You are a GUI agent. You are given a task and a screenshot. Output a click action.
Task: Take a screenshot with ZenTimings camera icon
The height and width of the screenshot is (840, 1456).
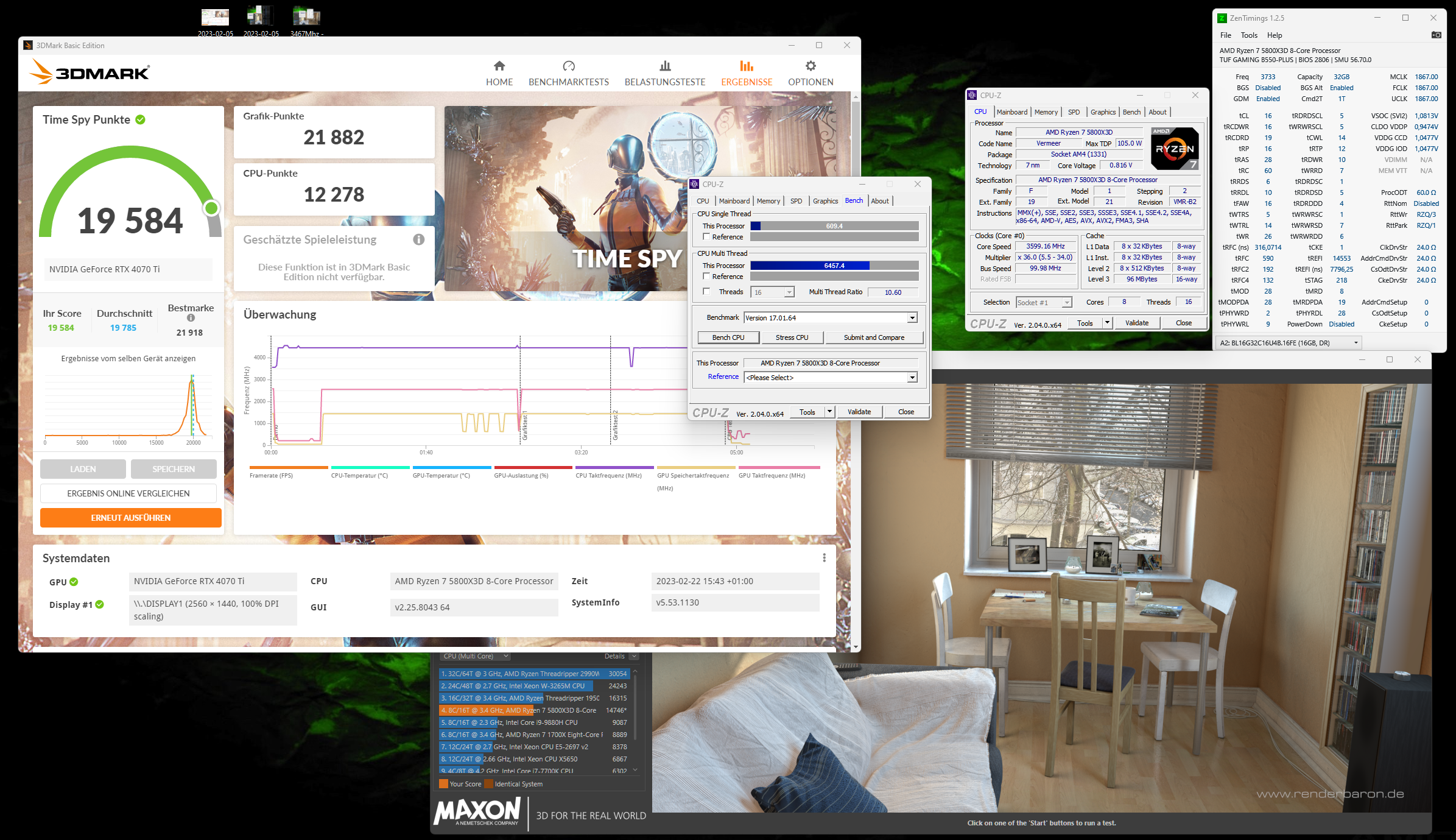pyautogui.click(x=1437, y=35)
